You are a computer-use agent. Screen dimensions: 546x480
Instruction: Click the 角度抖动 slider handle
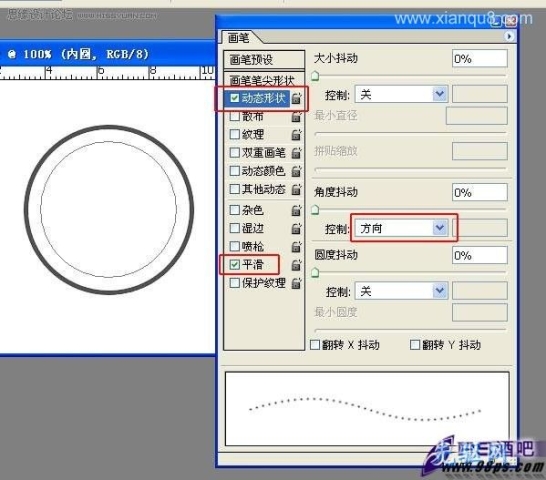point(315,209)
